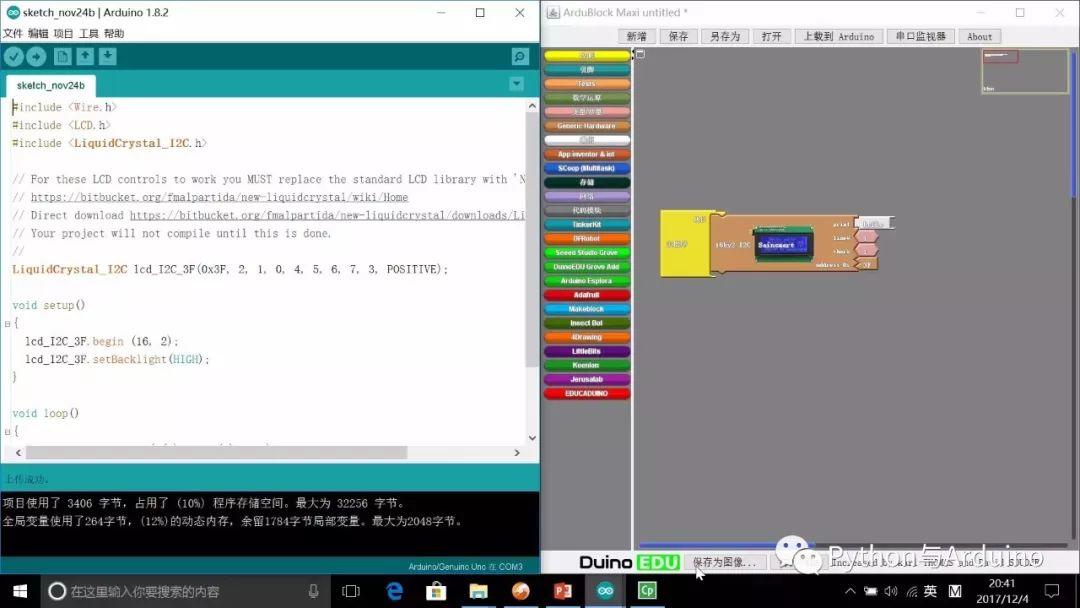Image resolution: width=1080 pixels, height=608 pixels.
Task: Click 新增 button in ArduBlock
Action: click(636, 36)
